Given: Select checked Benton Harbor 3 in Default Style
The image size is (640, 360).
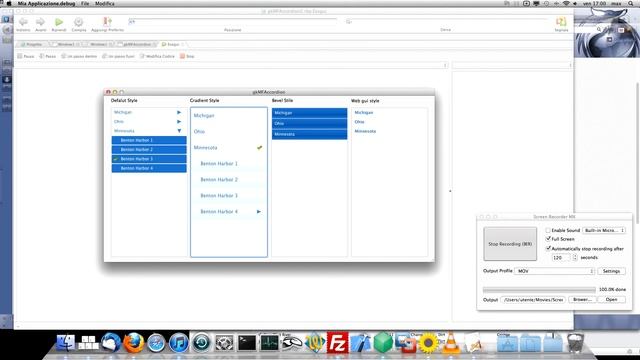Looking at the screenshot, I should (149, 159).
